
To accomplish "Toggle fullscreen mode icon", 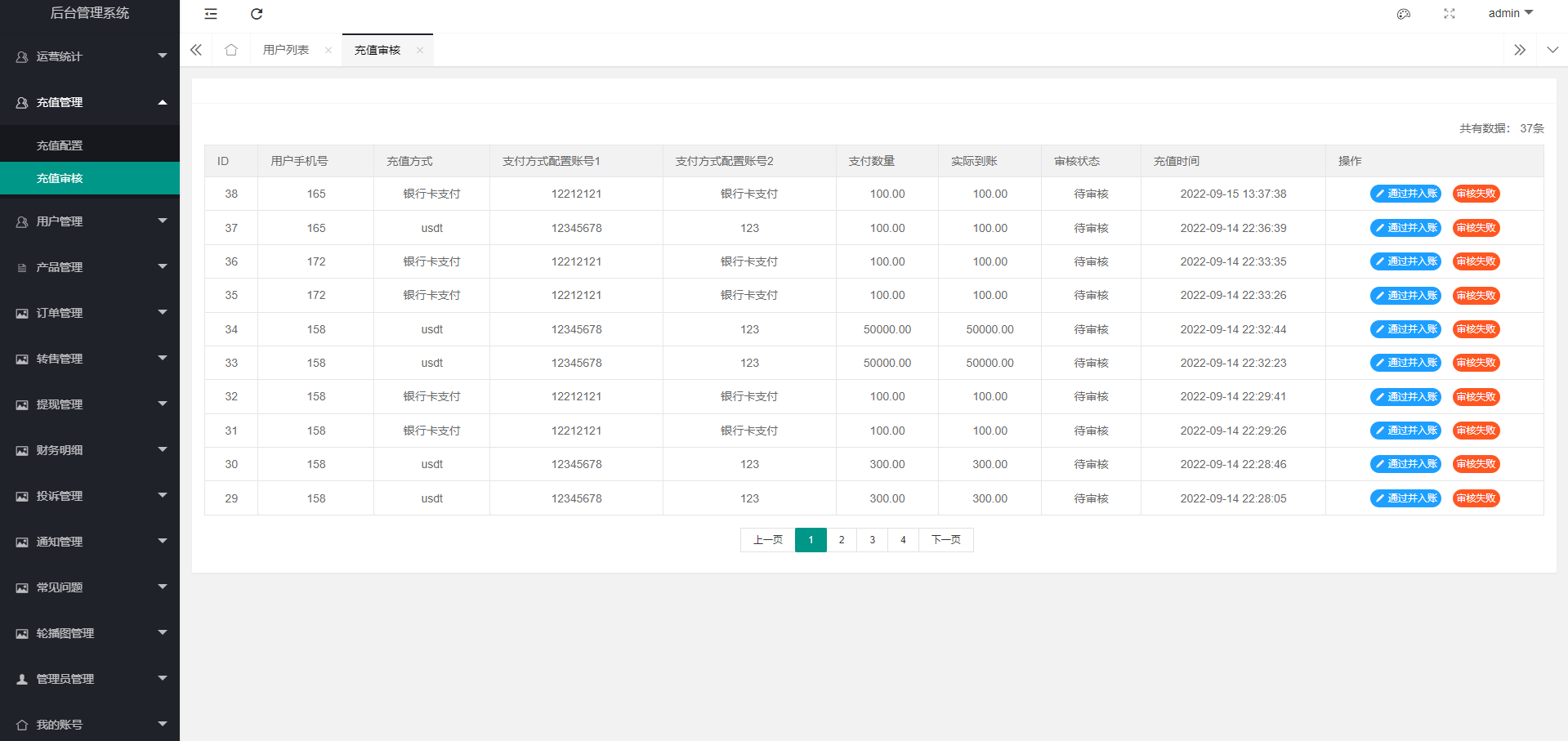I will point(1450,14).
